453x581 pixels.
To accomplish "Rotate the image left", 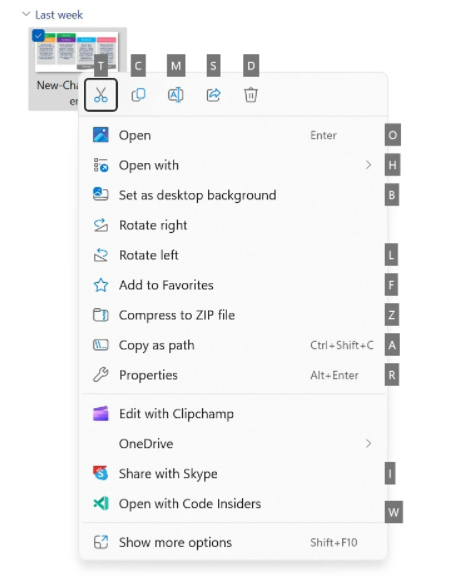I will [233, 255].
